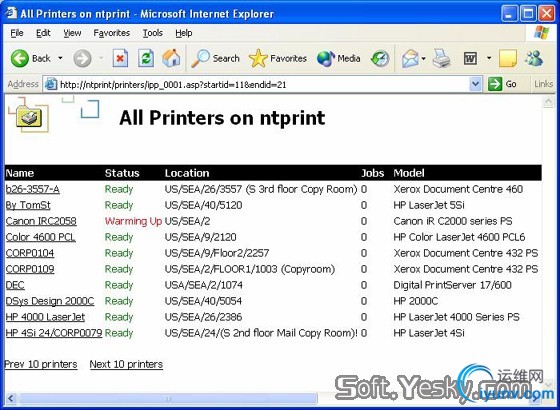The width and height of the screenshot is (560, 410).
Task: Open printer link HP 4000 LaserJet
Action: [x=45, y=317]
